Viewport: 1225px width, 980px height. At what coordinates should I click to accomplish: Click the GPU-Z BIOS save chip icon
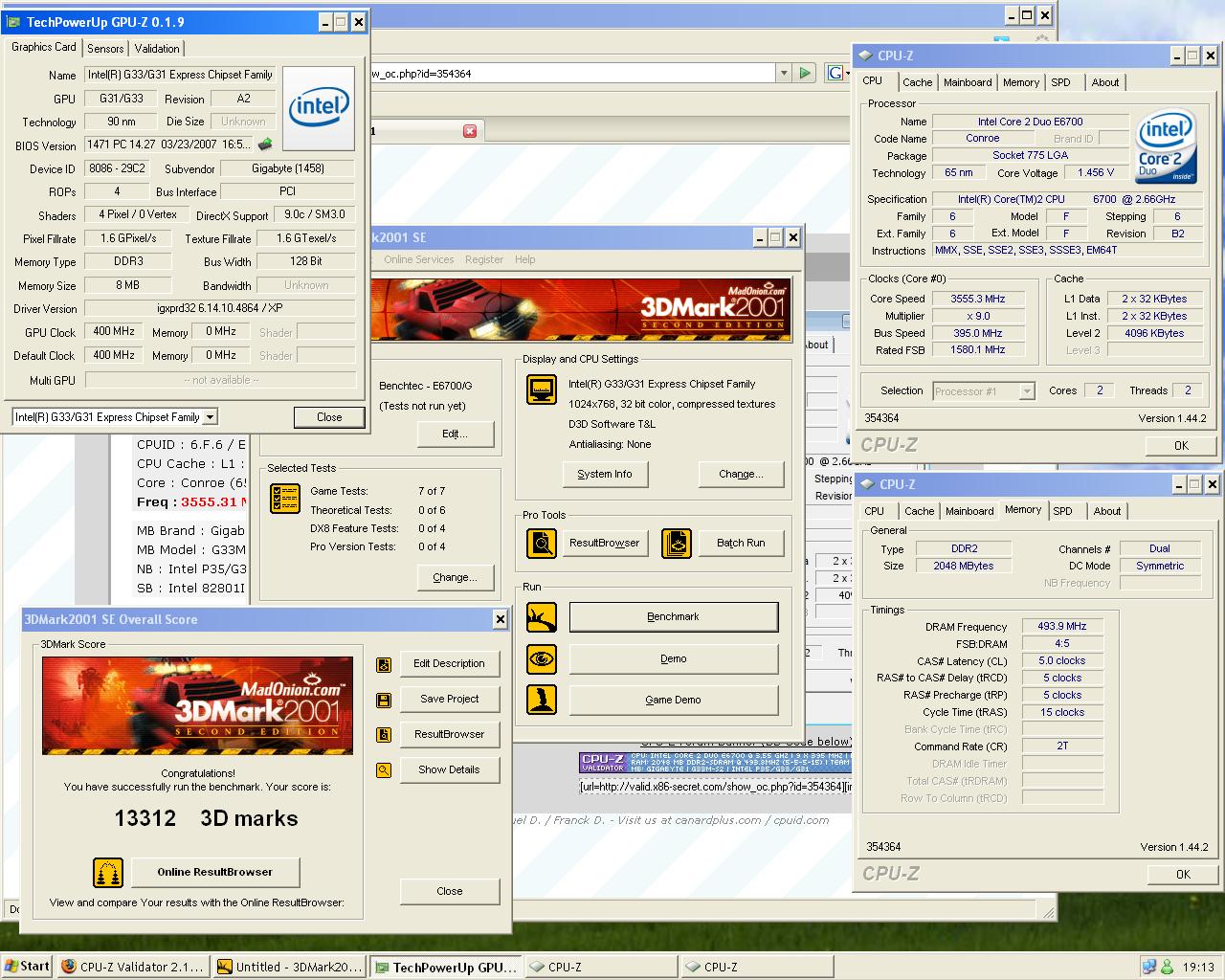265,145
